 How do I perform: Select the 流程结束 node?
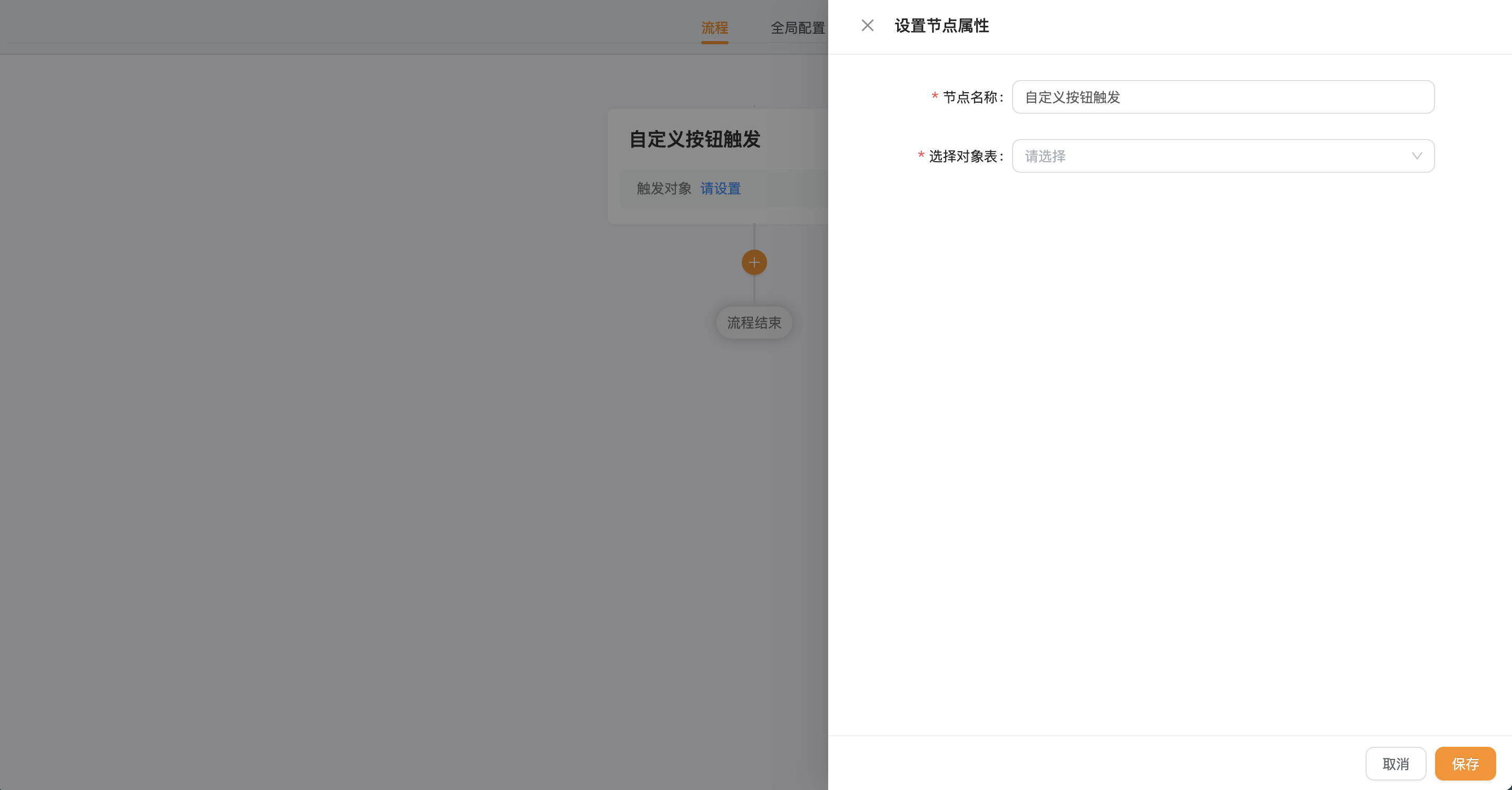pos(754,322)
